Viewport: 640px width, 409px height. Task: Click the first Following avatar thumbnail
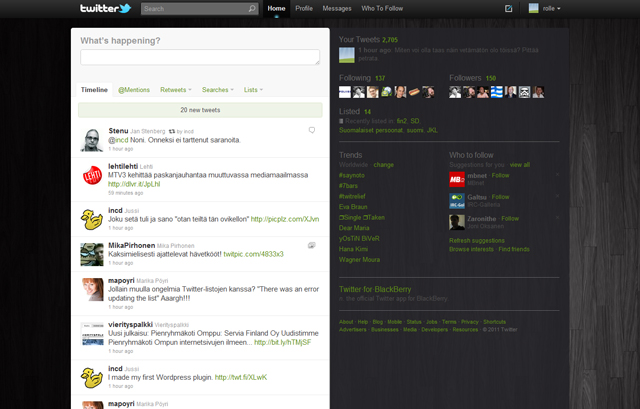(x=345, y=92)
